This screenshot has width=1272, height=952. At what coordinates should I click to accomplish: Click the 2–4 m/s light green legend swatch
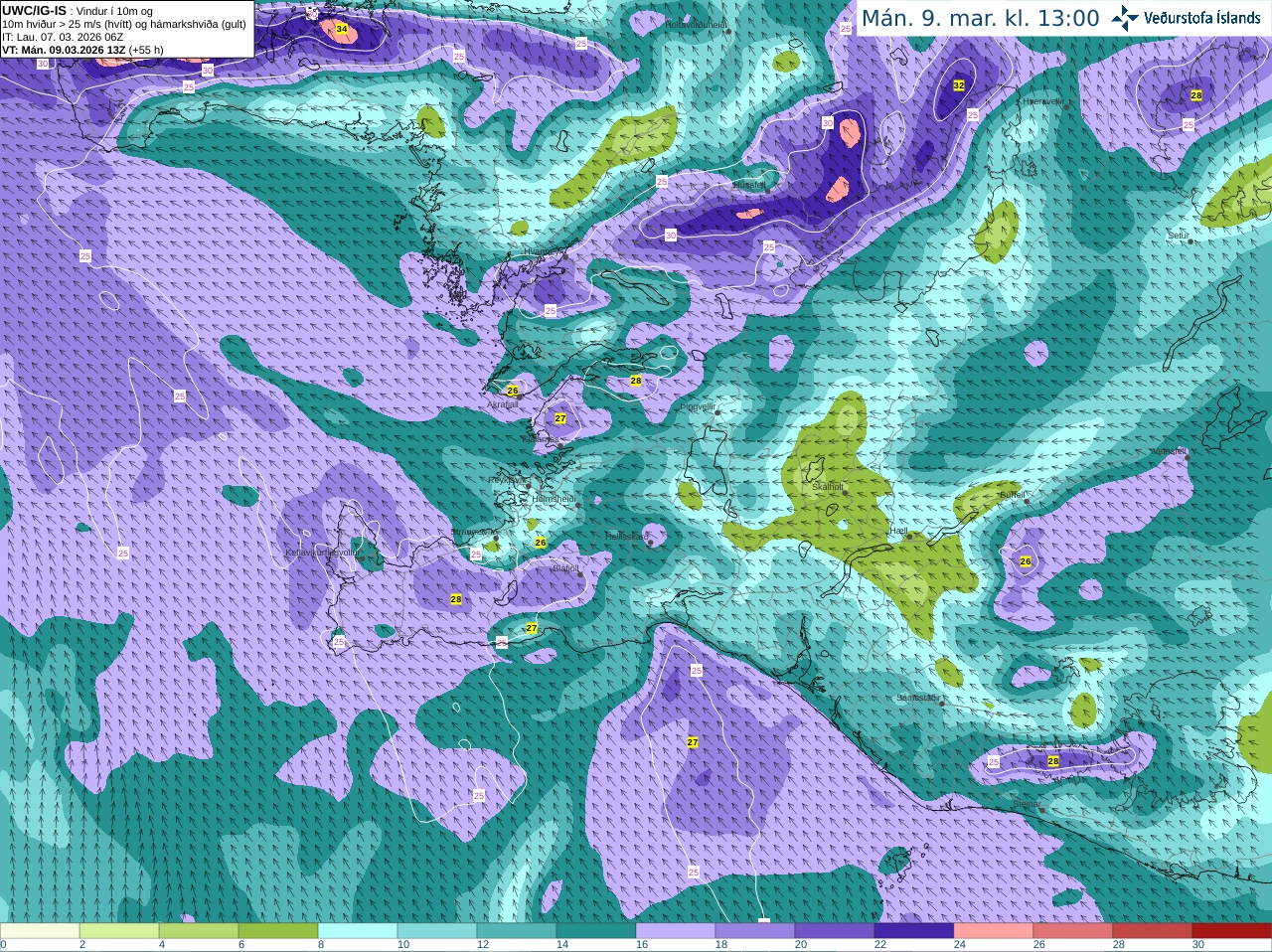[119, 931]
